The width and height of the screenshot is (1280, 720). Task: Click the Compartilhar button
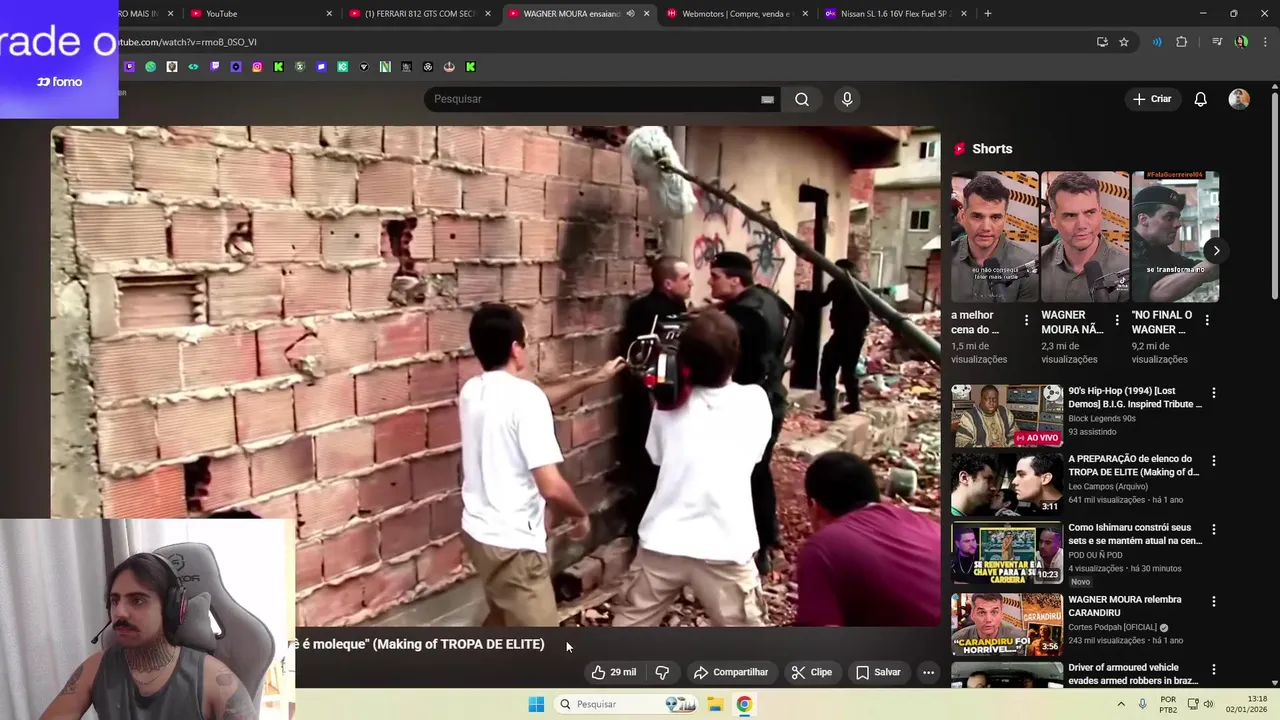[731, 672]
